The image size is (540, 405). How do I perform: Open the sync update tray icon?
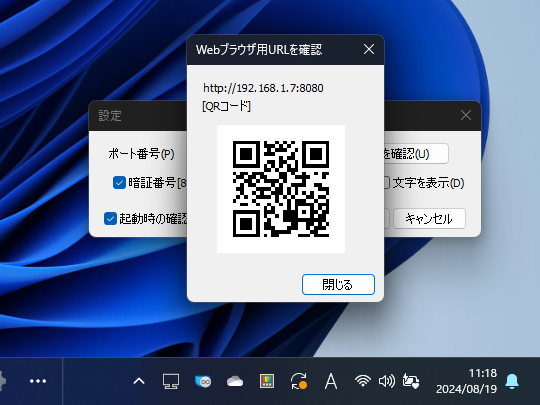pos(299,381)
